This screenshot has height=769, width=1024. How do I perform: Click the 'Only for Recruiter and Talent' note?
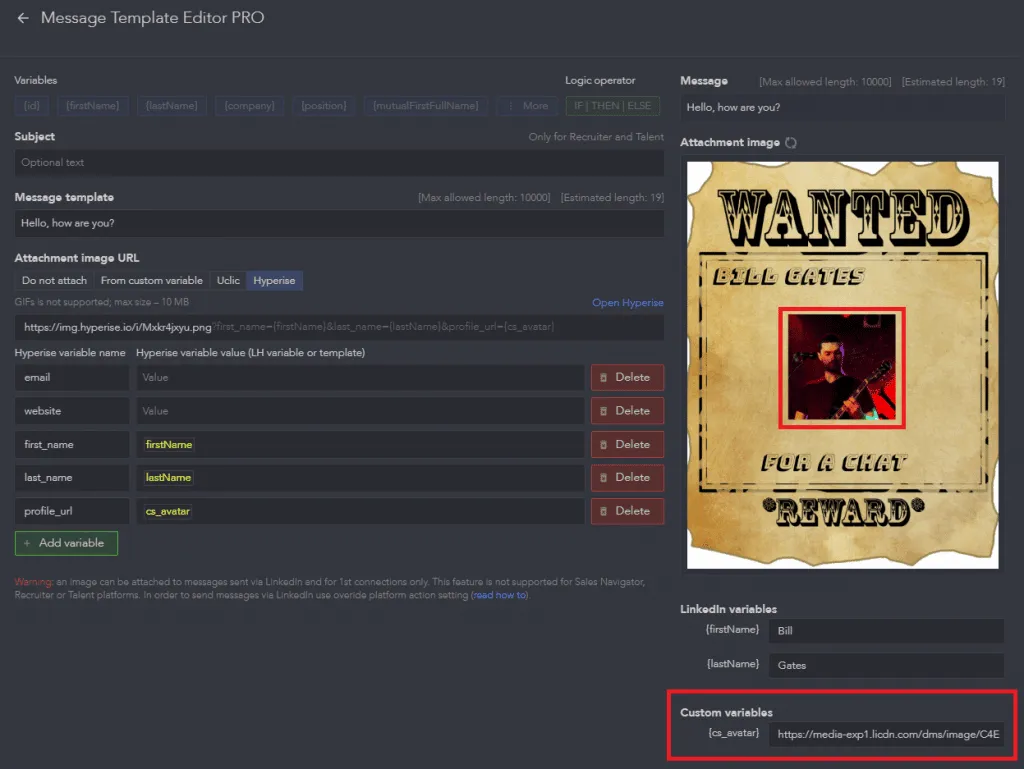tap(596, 137)
